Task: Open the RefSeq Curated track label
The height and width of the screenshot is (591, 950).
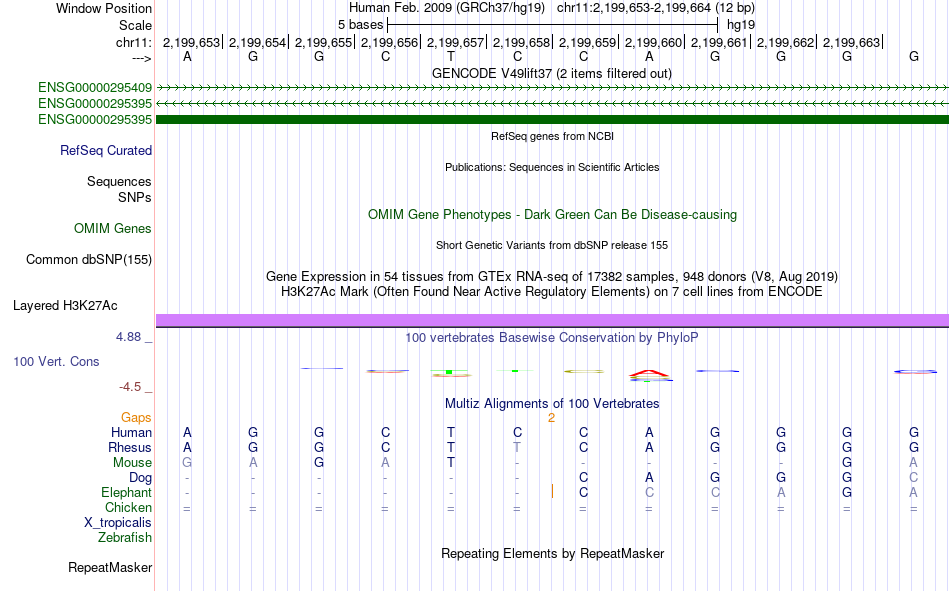Action: coord(106,150)
